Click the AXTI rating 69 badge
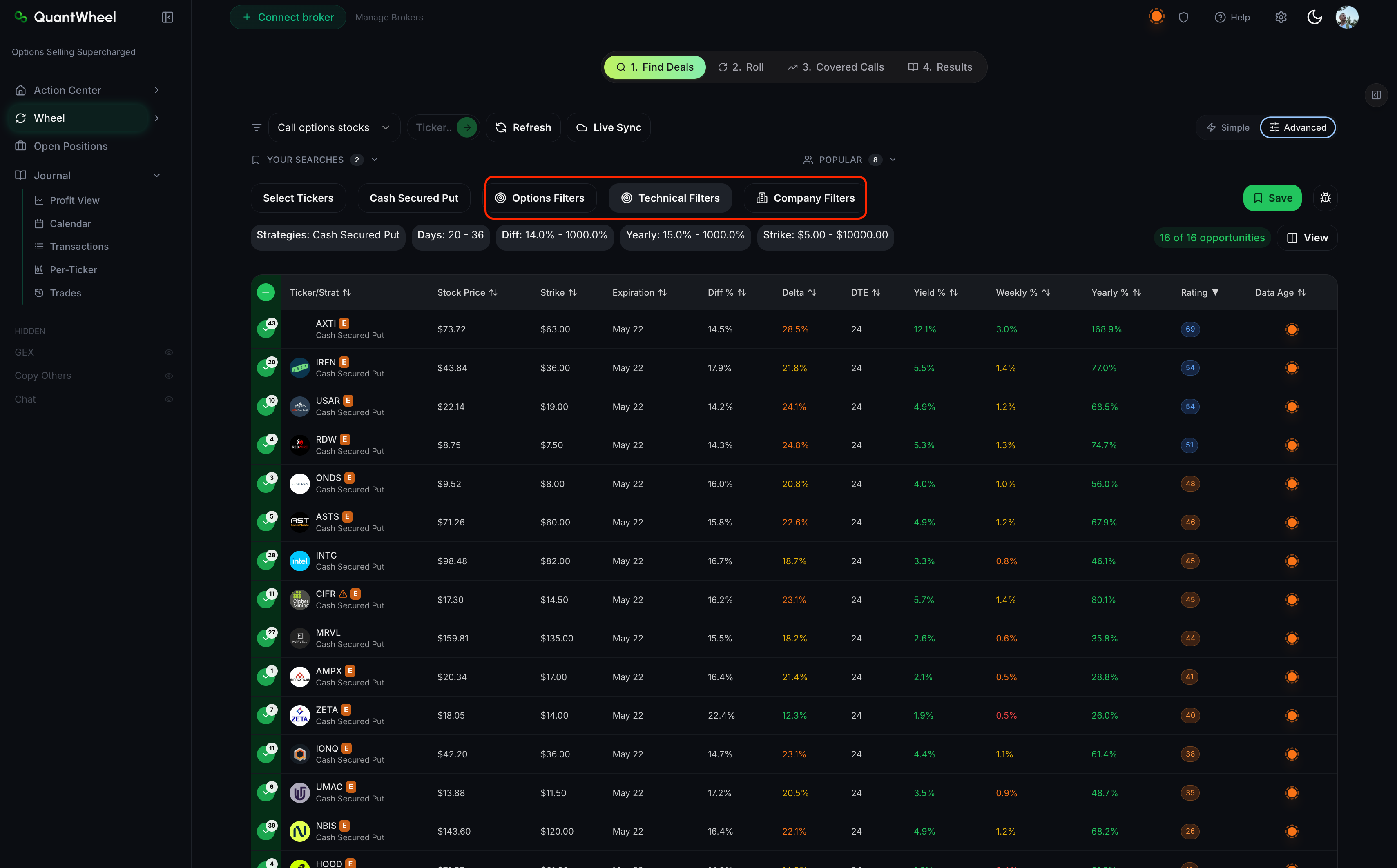The image size is (1397, 868). pyautogui.click(x=1190, y=329)
